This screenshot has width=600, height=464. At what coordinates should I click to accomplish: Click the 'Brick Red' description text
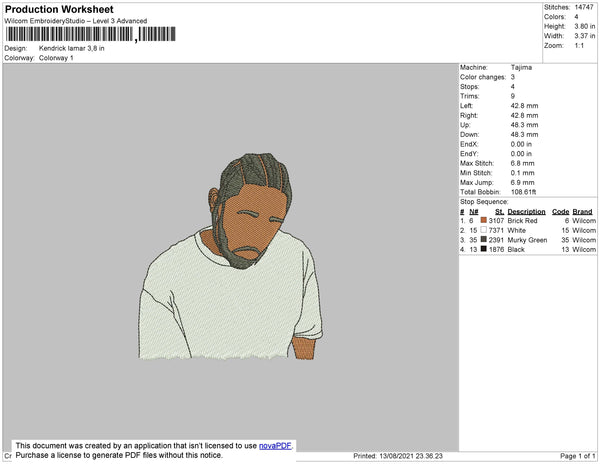tap(522, 221)
